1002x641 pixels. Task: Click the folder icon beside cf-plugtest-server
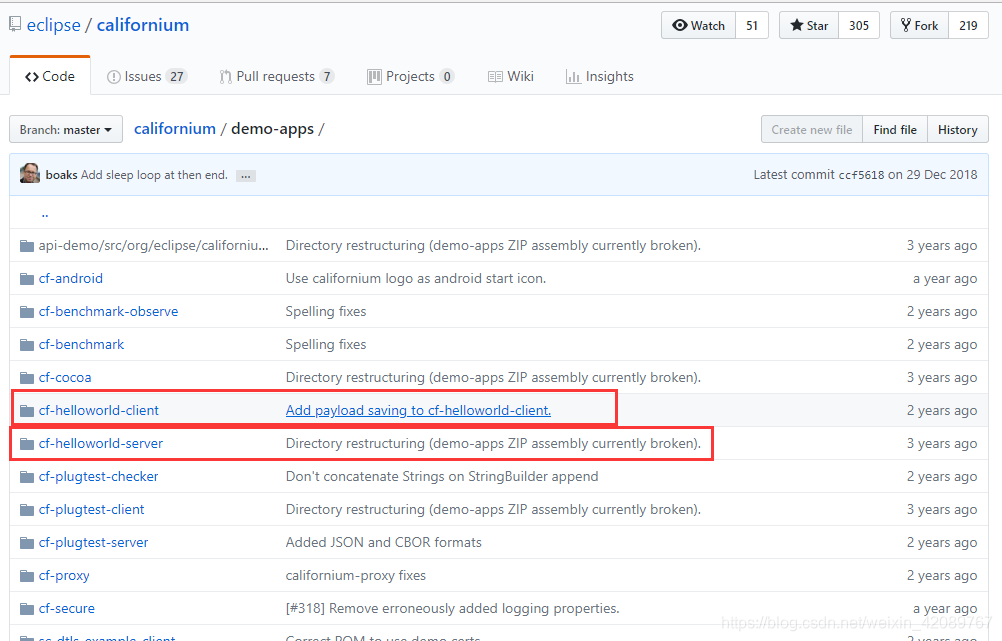(x=27, y=543)
